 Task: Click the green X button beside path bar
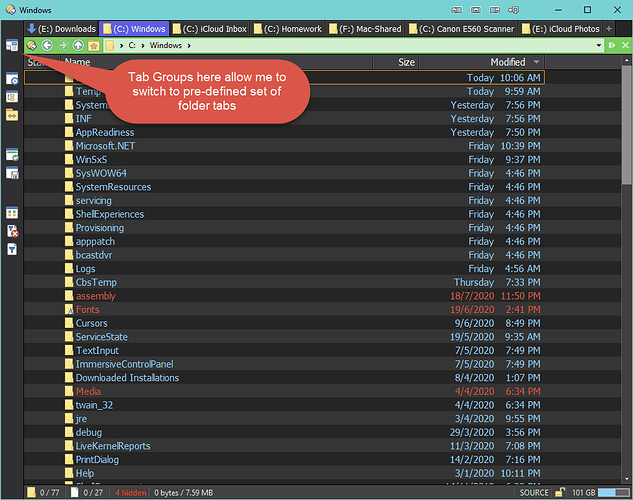625,45
